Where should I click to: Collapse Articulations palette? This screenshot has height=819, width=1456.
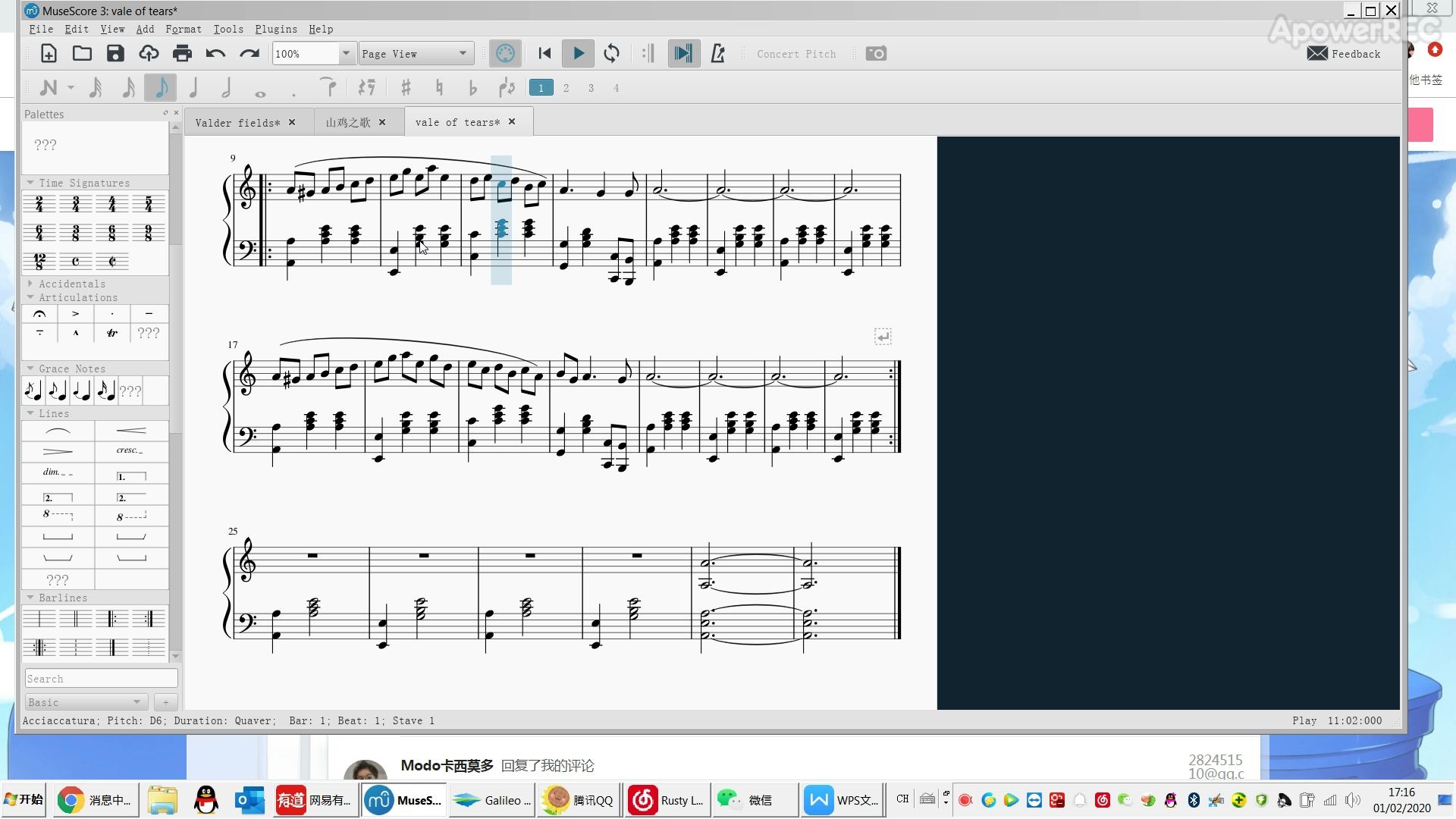[30, 297]
